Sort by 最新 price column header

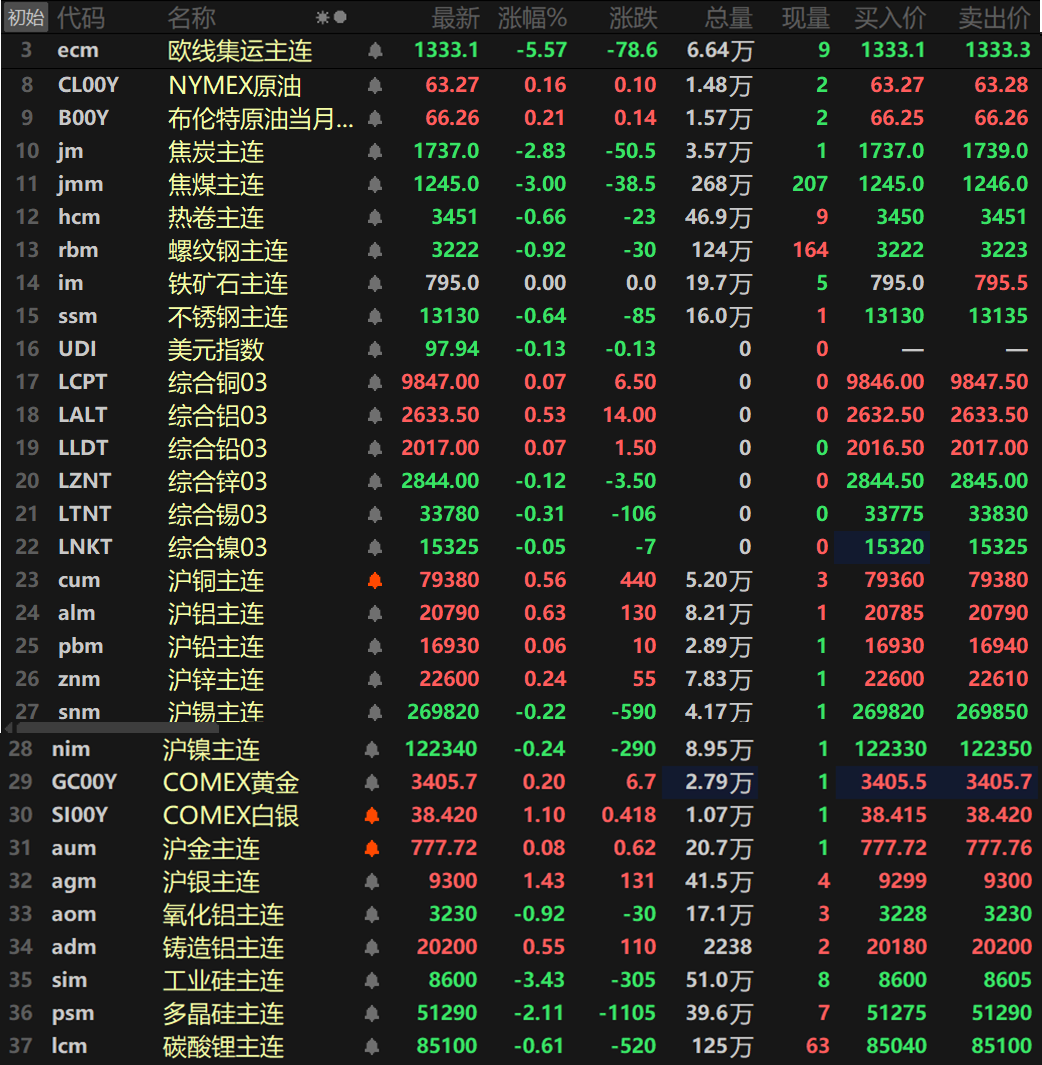tap(455, 17)
